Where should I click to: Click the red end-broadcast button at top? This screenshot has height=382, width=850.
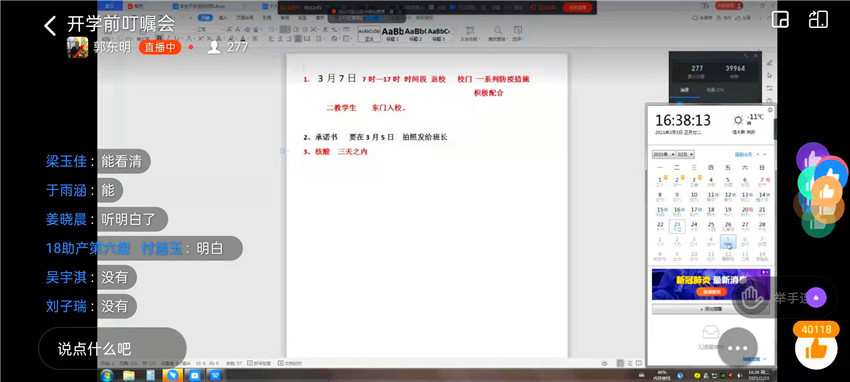pos(577,7)
